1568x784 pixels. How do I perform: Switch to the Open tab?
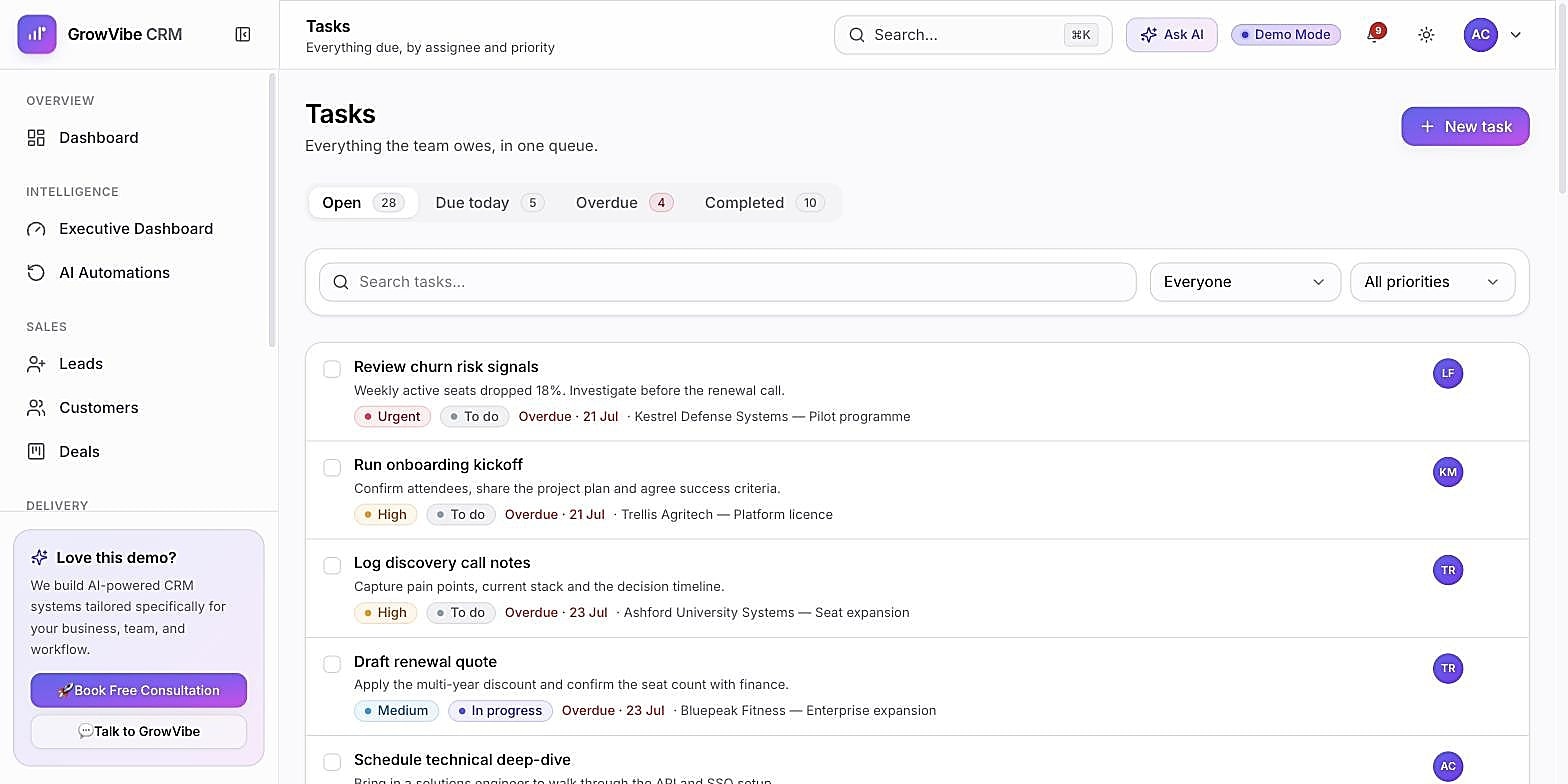(x=362, y=203)
